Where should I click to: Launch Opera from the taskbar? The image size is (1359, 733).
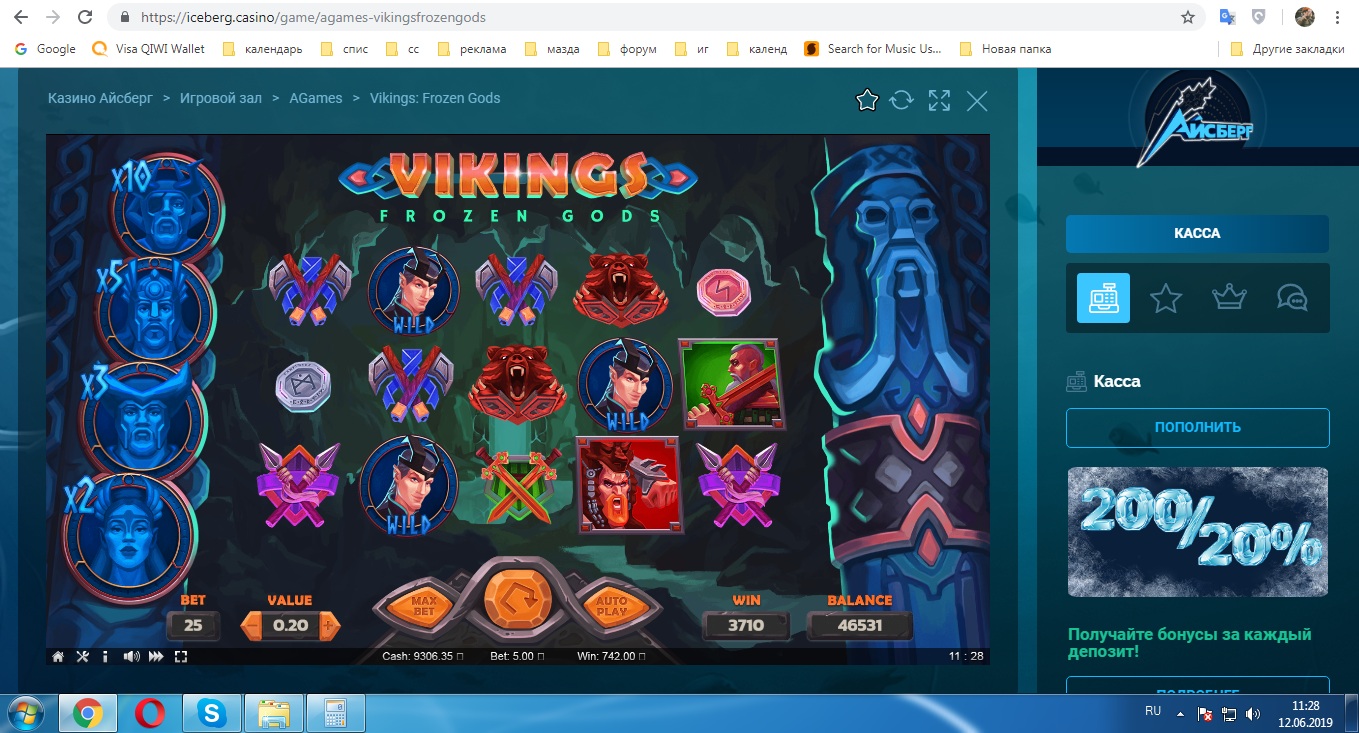click(x=150, y=713)
